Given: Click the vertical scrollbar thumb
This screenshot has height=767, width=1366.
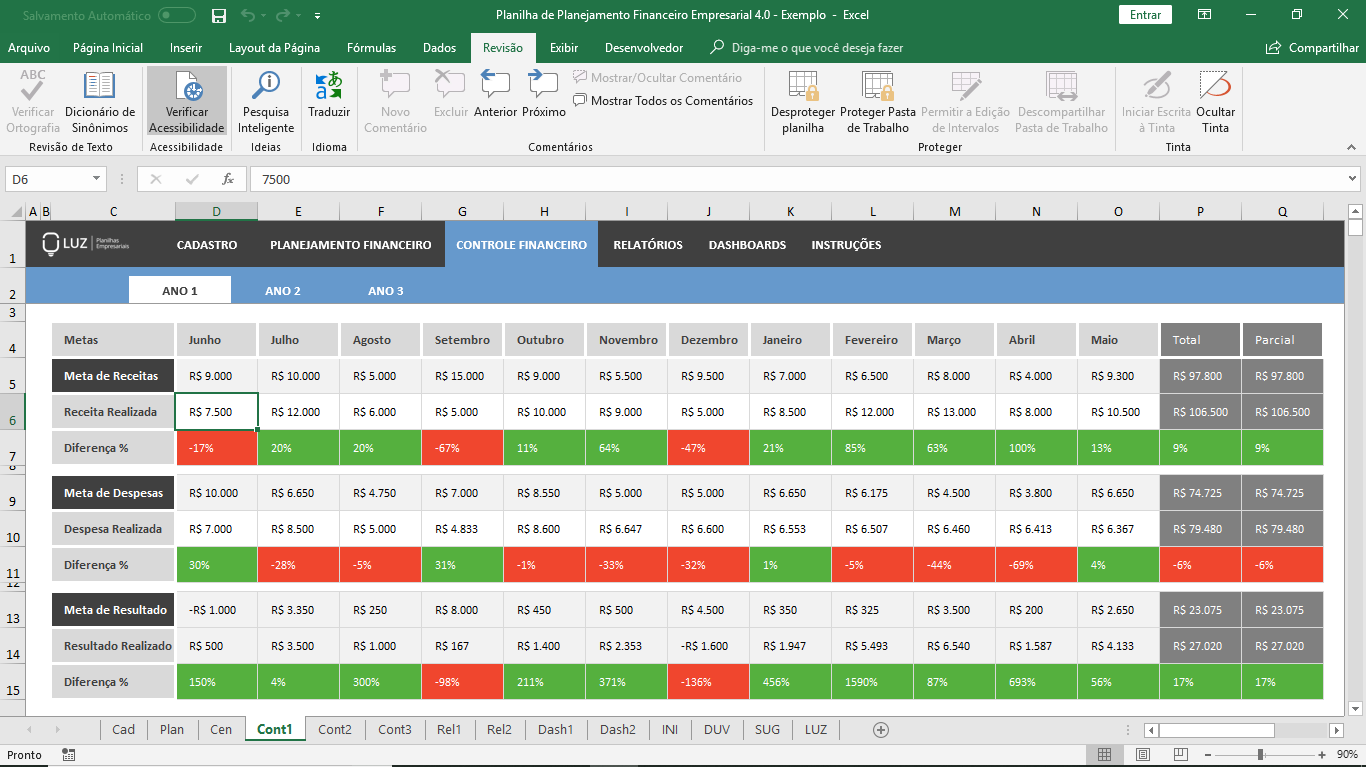Looking at the screenshot, I should [x=1355, y=227].
